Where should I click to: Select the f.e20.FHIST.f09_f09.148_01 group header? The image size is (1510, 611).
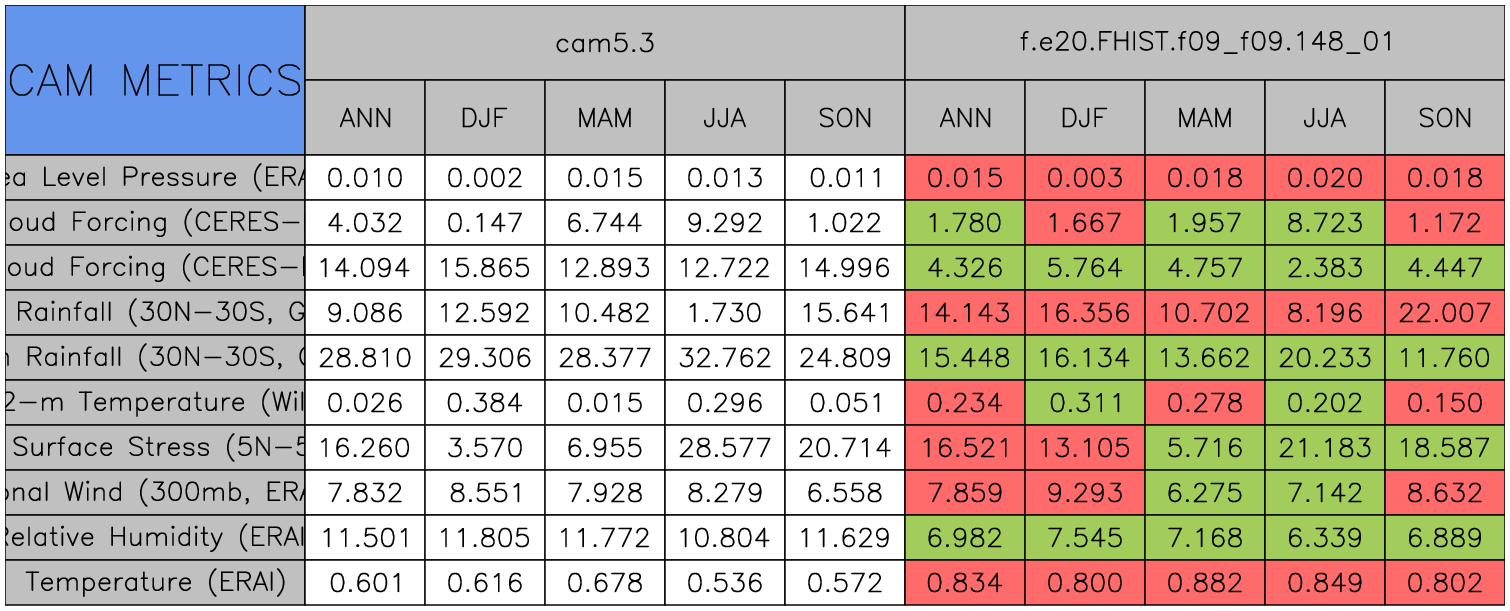pyautogui.click(x=1204, y=43)
